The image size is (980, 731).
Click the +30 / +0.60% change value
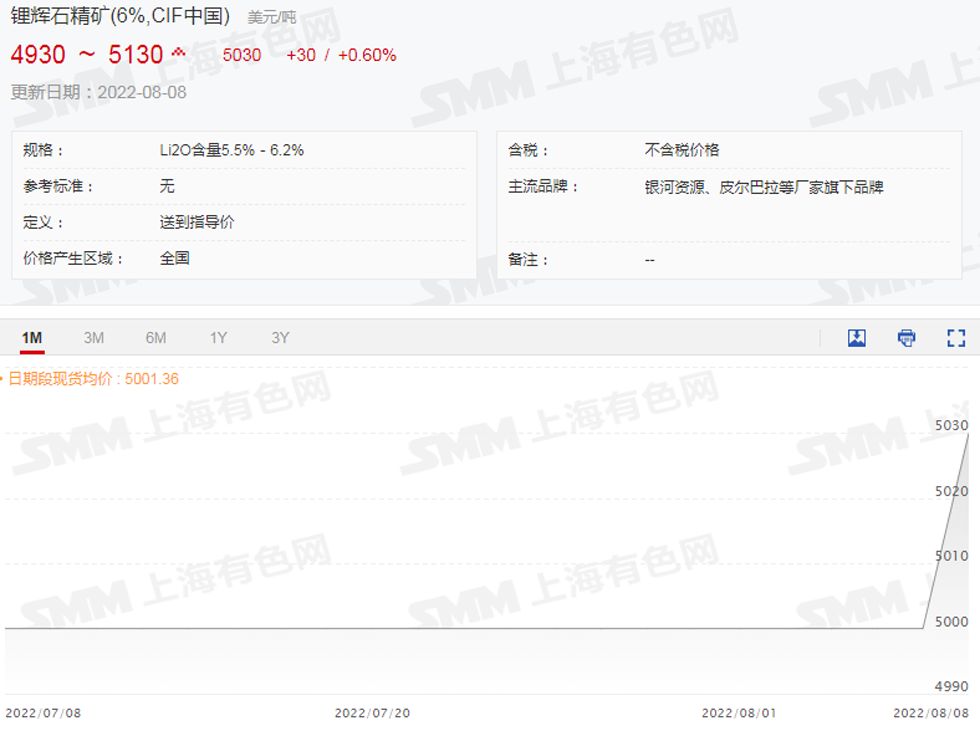click(341, 55)
